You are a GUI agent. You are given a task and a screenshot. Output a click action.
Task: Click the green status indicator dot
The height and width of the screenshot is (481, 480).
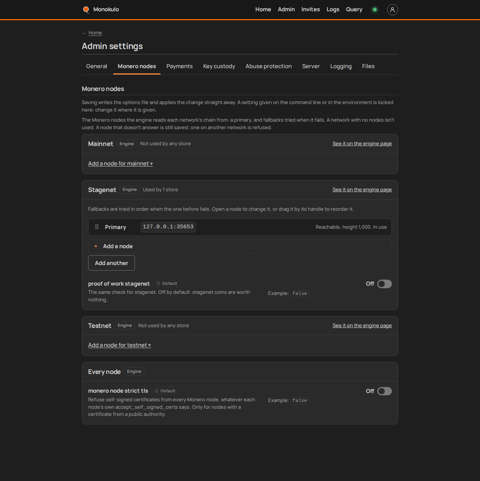point(375,10)
